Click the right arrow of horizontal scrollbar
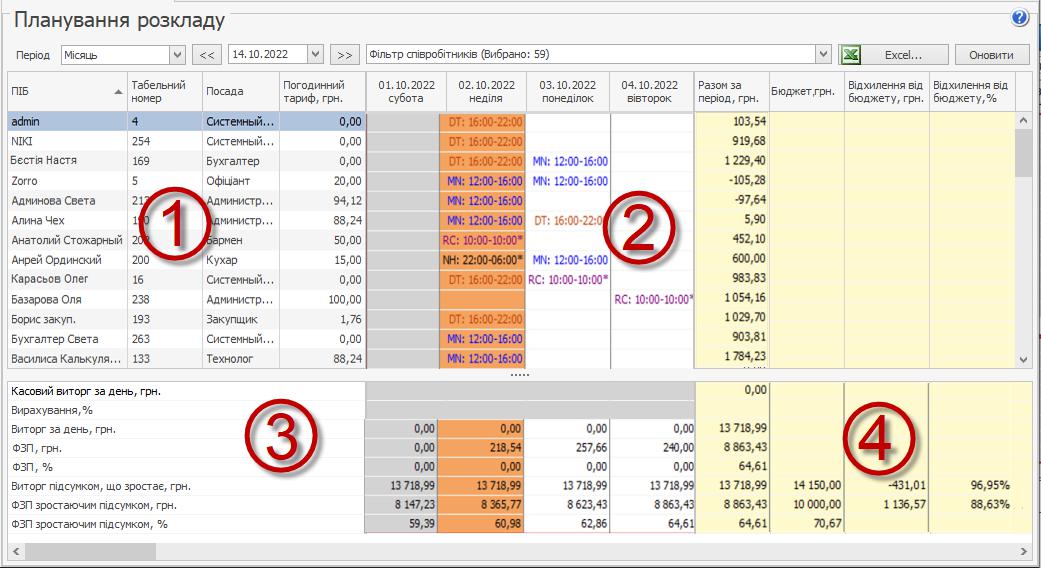 pyautogui.click(x=1023, y=551)
